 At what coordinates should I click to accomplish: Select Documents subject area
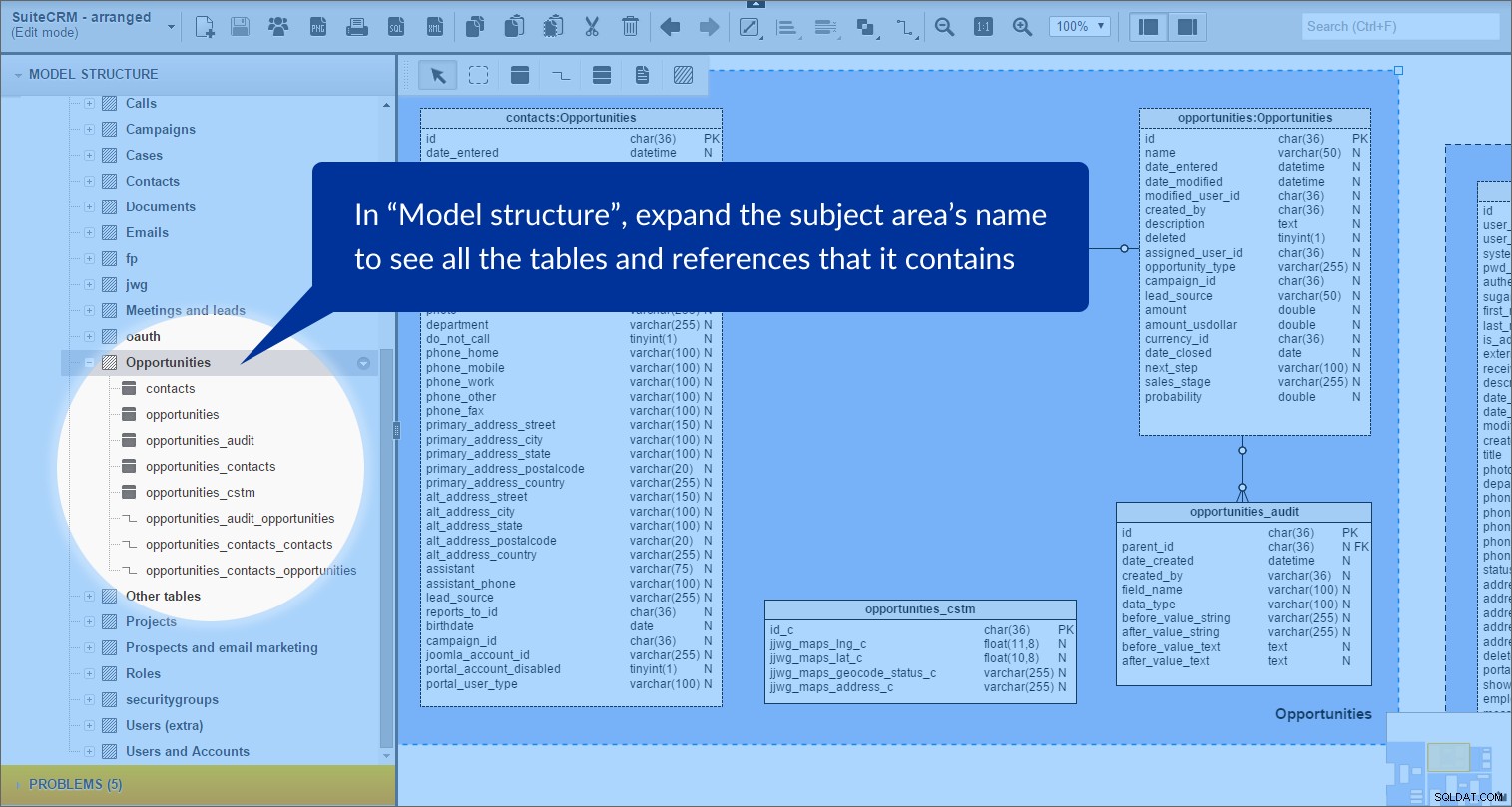160,207
